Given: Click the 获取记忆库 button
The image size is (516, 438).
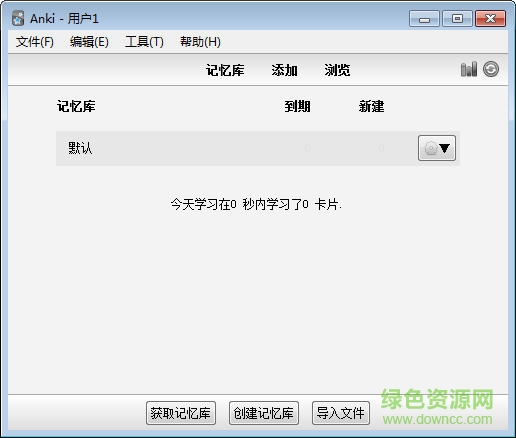Looking at the screenshot, I should click(181, 413).
